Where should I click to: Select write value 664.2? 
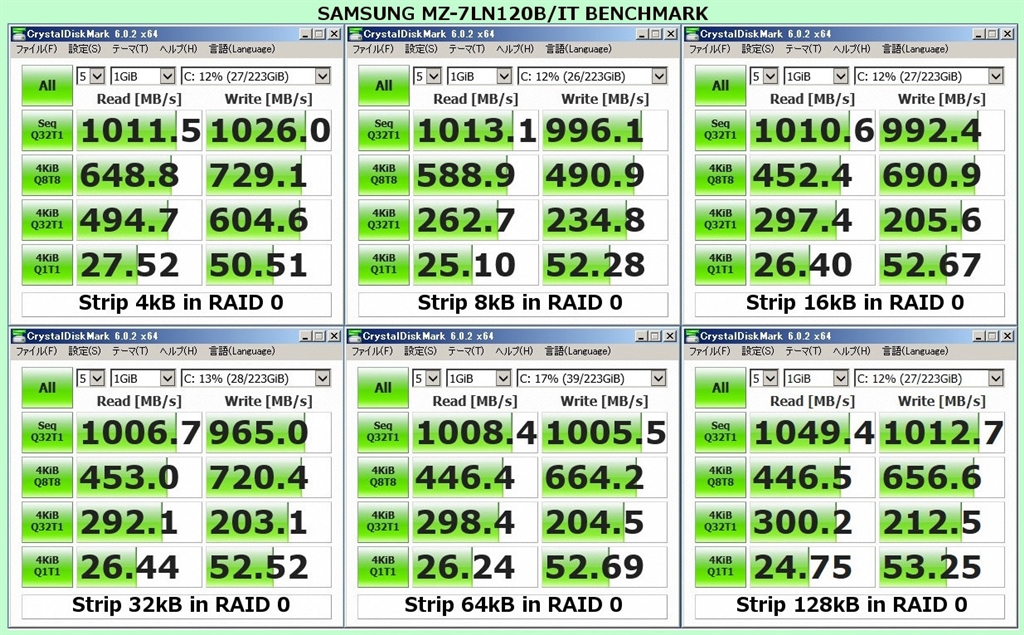[x=605, y=478]
